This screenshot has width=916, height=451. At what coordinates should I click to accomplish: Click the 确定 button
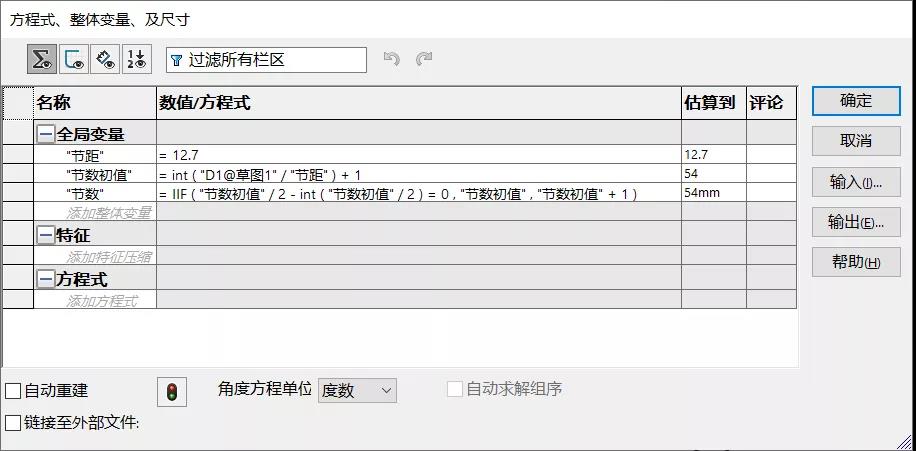click(856, 101)
